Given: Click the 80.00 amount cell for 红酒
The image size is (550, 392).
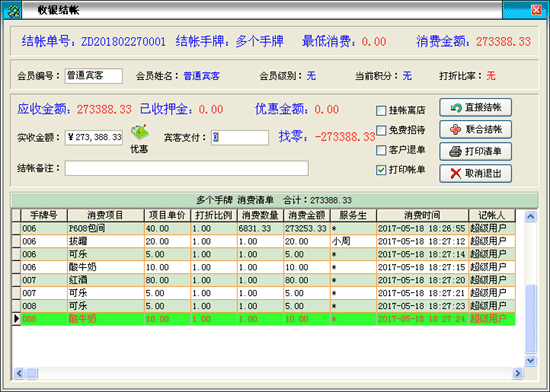Looking at the screenshot, I should point(307,280).
